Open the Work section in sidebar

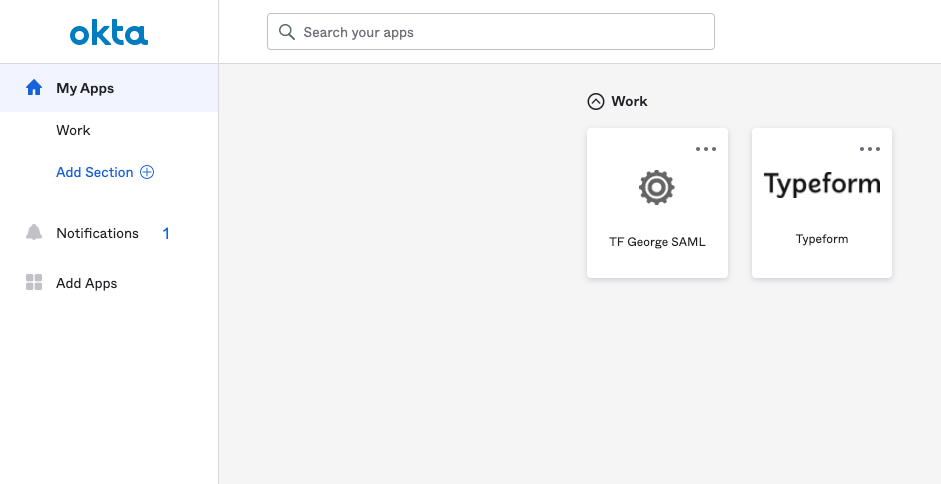pos(73,130)
